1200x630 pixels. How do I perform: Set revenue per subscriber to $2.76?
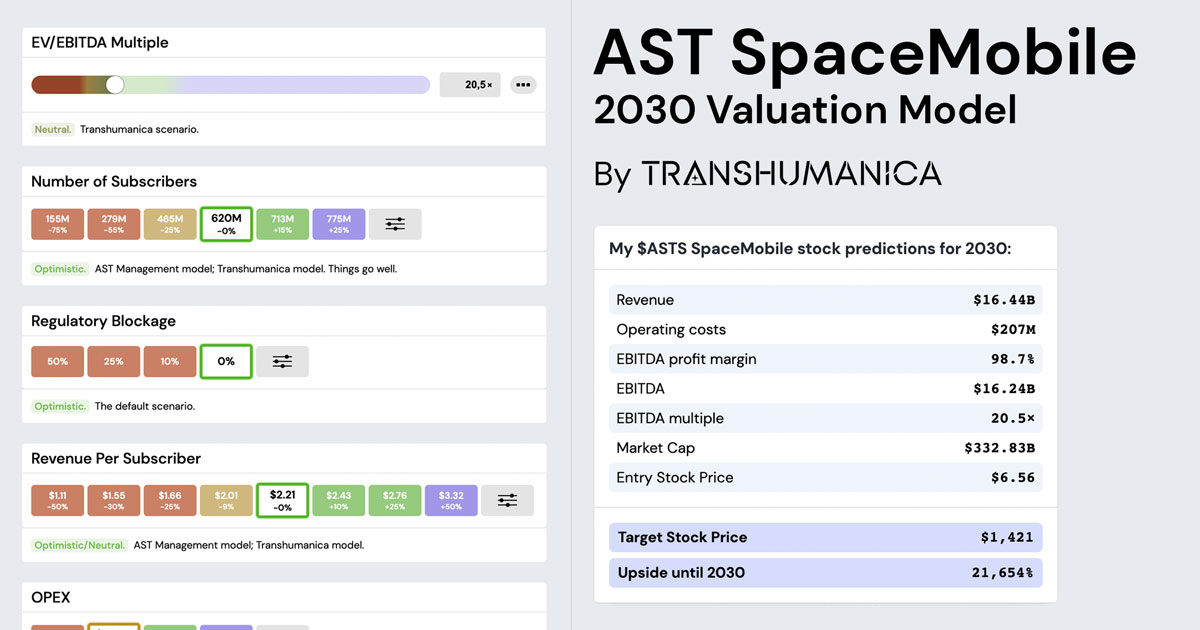[395, 500]
